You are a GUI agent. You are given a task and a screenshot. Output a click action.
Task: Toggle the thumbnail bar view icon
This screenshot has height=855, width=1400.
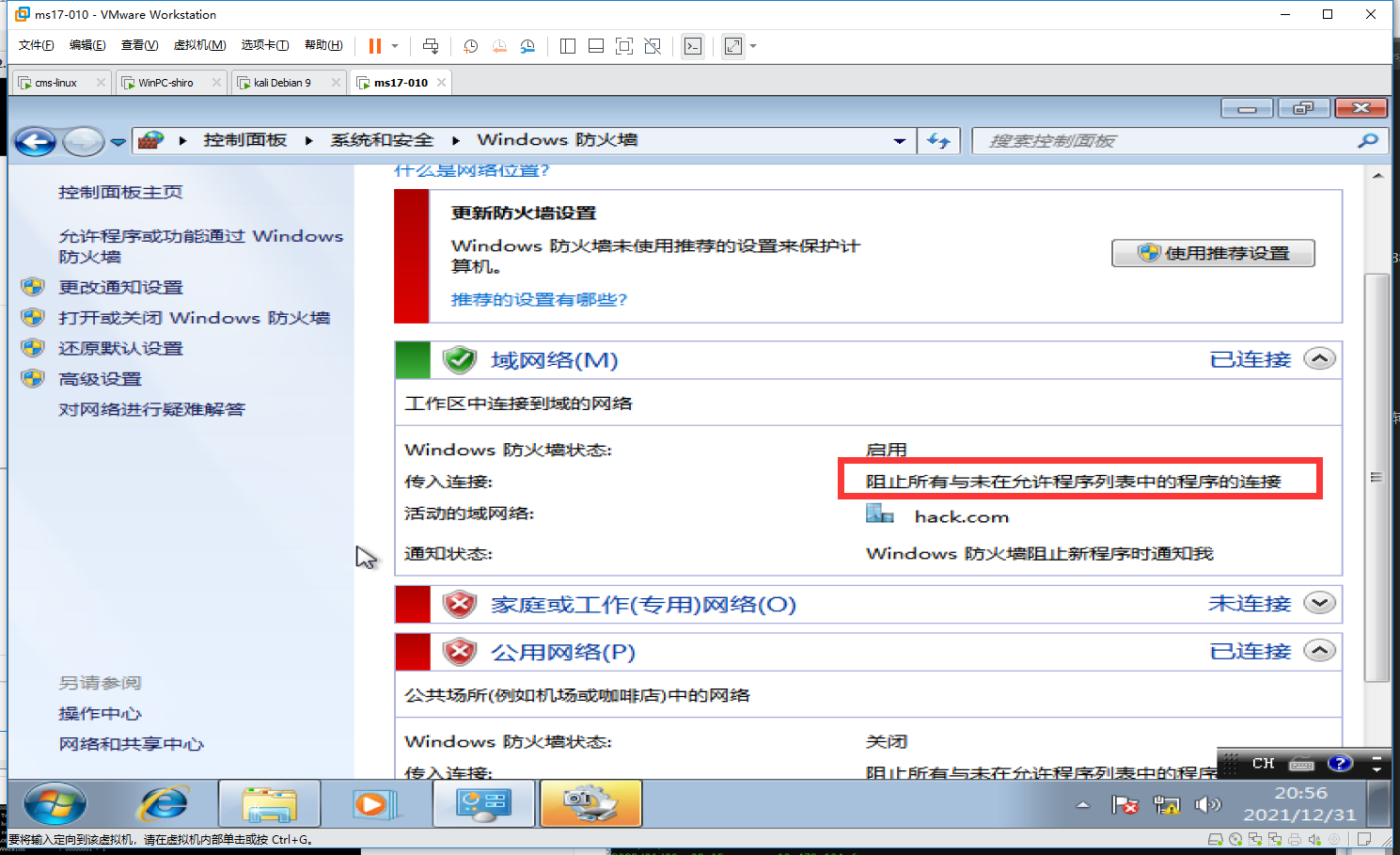pyautogui.click(x=596, y=46)
